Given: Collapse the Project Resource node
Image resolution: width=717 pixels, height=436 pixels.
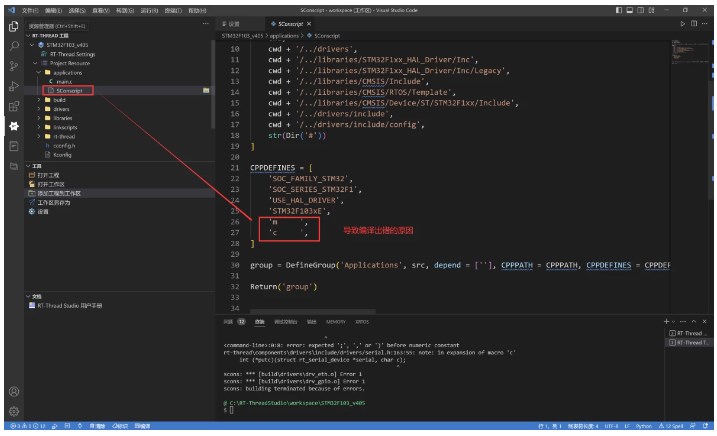Looking at the screenshot, I should pos(35,63).
